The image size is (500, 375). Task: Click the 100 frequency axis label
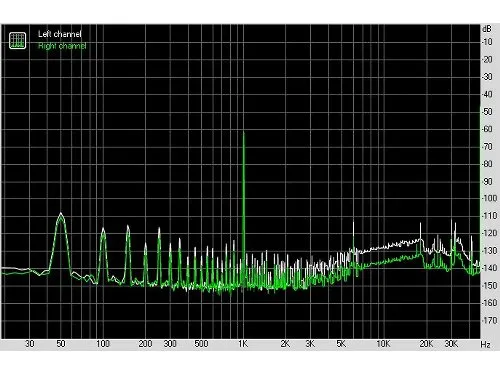[x=103, y=344]
